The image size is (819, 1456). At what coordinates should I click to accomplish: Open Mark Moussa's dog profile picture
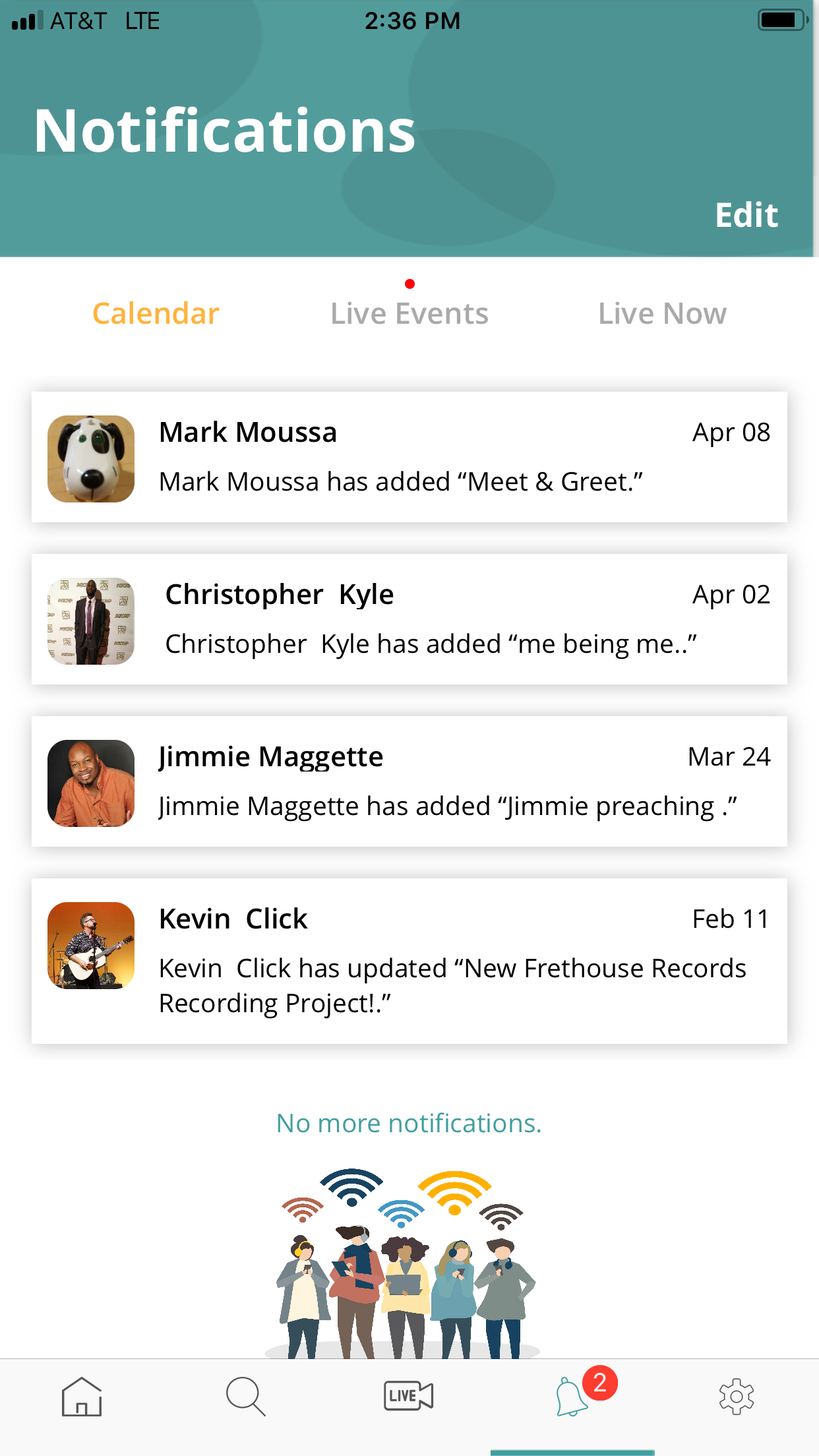click(x=91, y=459)
